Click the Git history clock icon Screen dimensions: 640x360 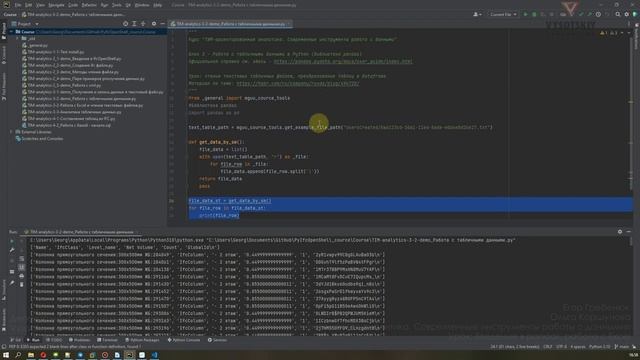pos(598,14)
